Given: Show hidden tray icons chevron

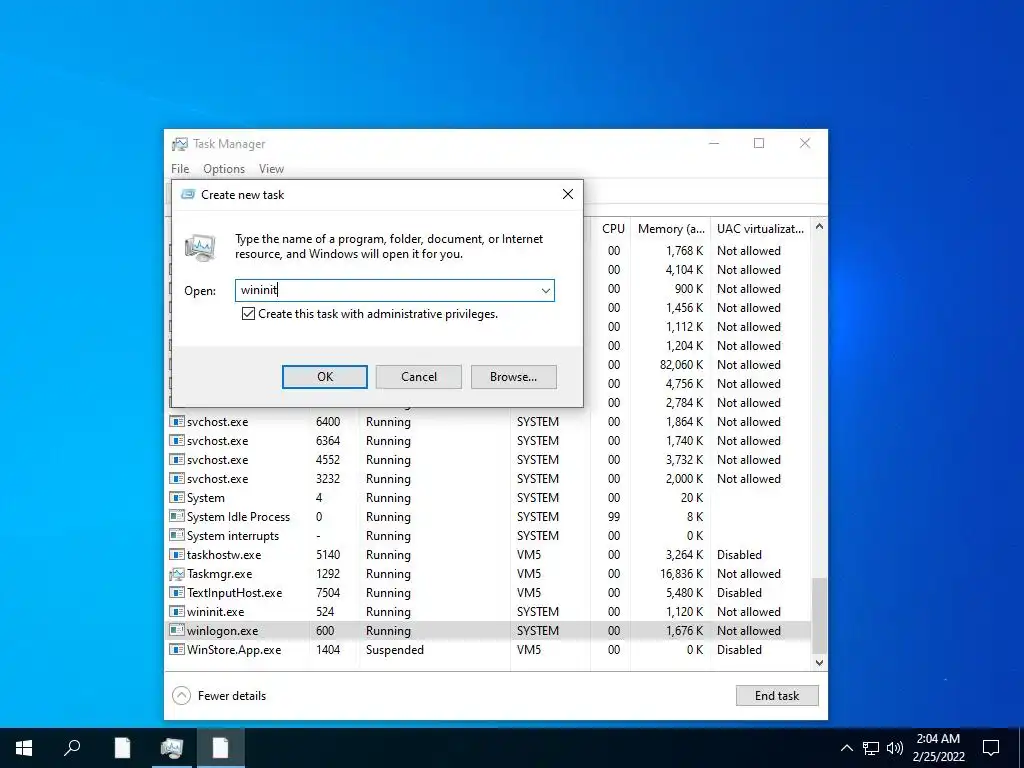Looking at the screenshot, I should point(846,748).
